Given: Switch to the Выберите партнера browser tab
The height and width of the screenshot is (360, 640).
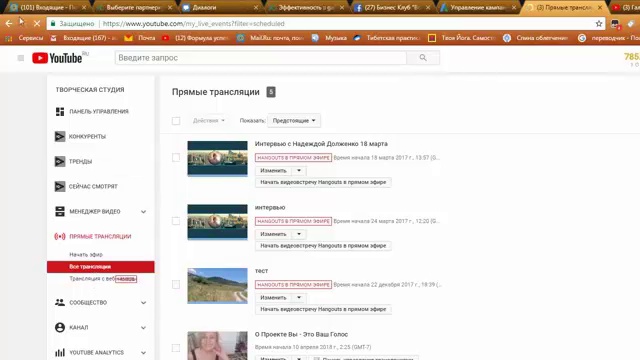Looking at the screenshot, I should 133,7.
